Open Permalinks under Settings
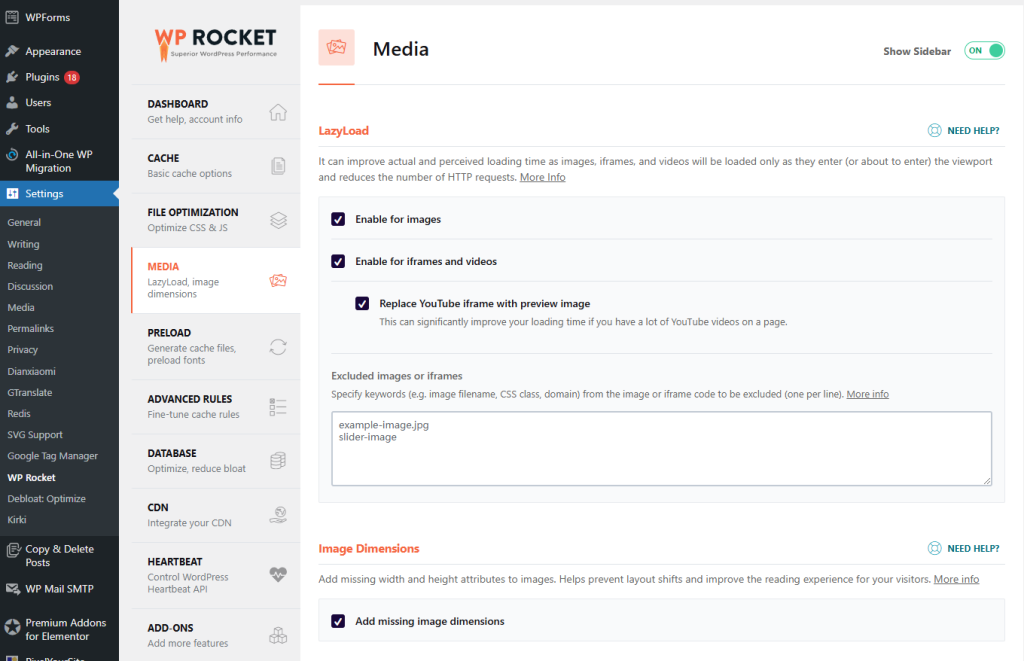This screenshot has height=661, width=1024. pyautogui.click(x=30, y=329)
